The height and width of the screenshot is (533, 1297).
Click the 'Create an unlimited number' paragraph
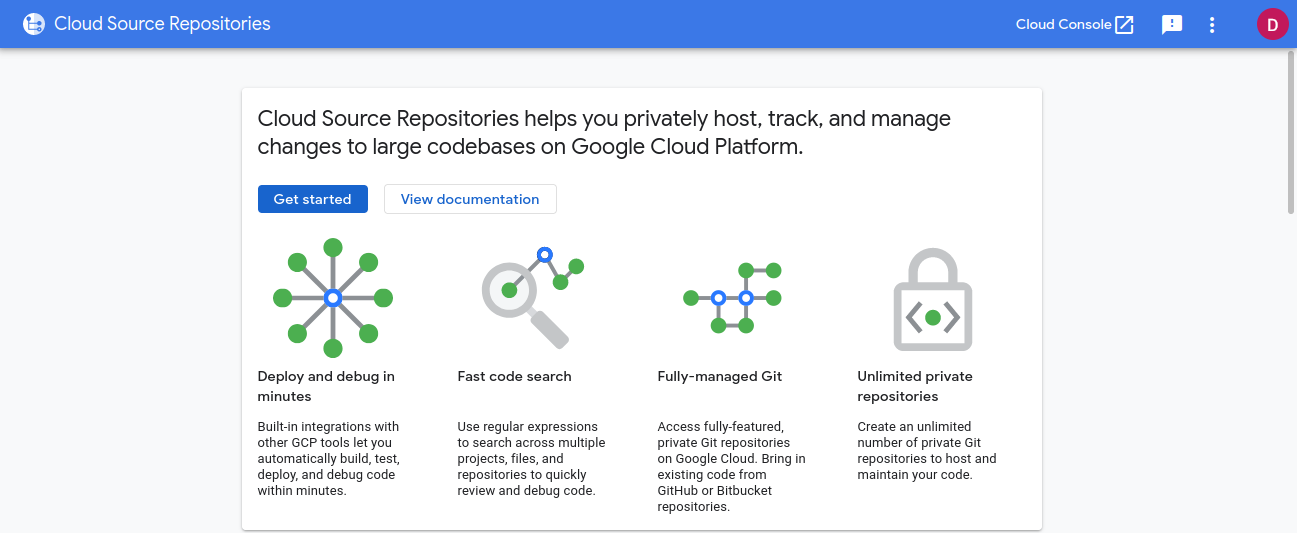pyautogui.click(x=927, y=451)
